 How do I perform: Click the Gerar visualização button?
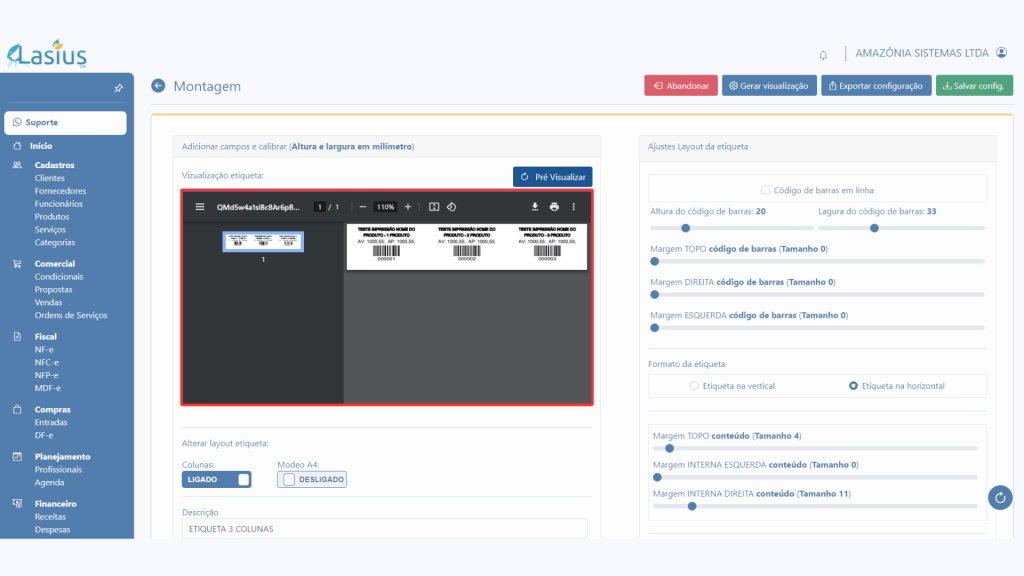pos(769,86)
